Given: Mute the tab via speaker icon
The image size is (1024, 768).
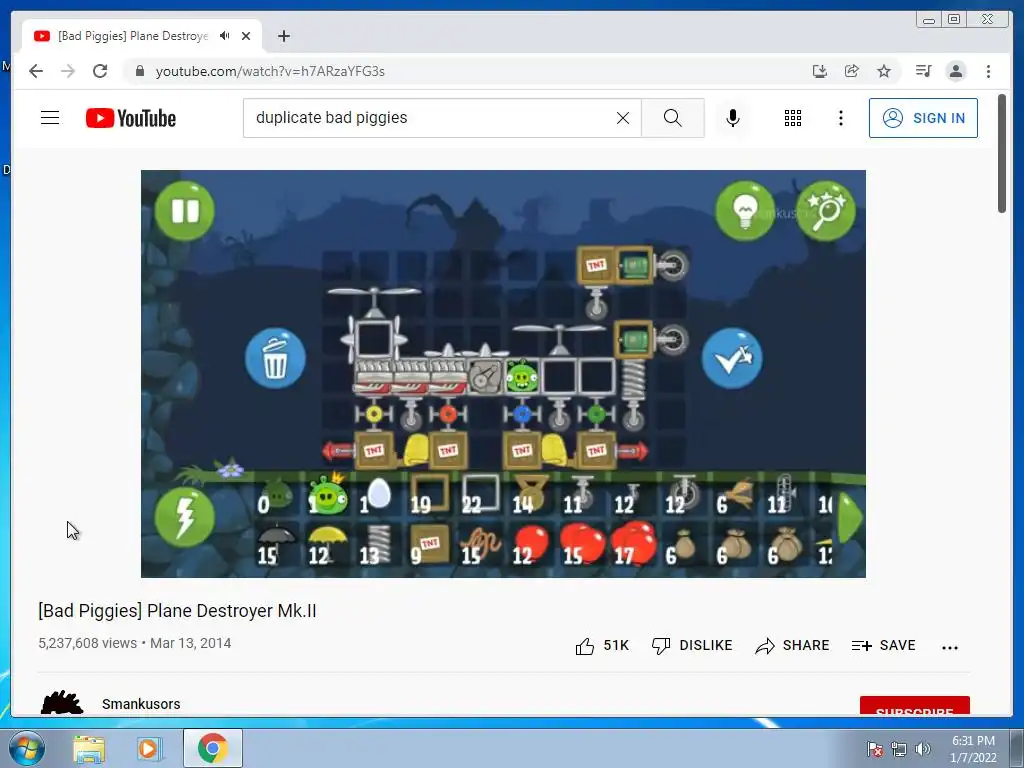Looking at the screenshot, I should [225, 36].
